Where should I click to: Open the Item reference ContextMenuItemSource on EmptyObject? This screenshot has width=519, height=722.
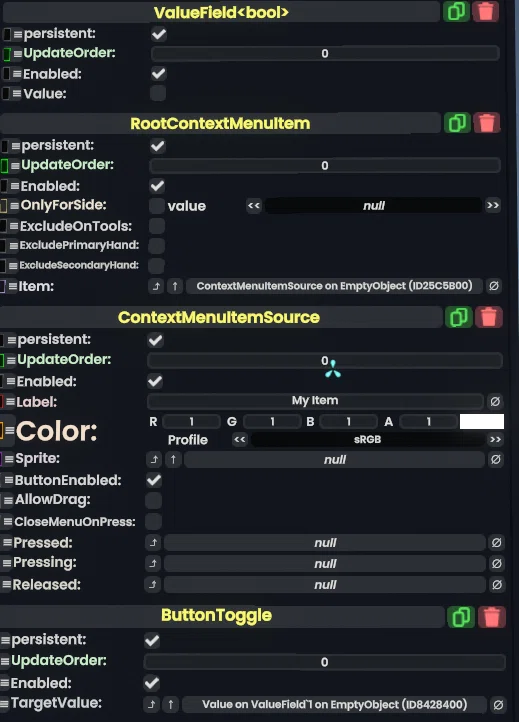point(334,286)
